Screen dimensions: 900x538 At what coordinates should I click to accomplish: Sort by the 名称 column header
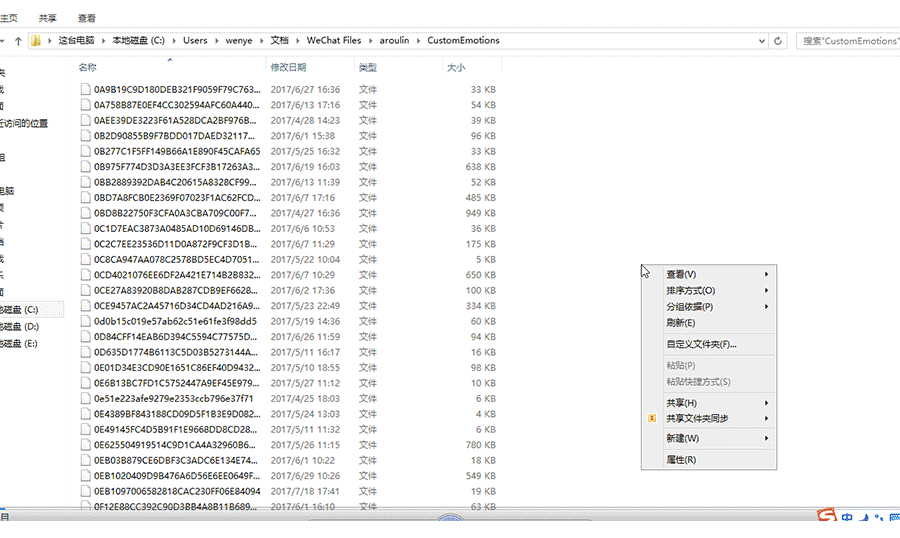pos(87,67)
